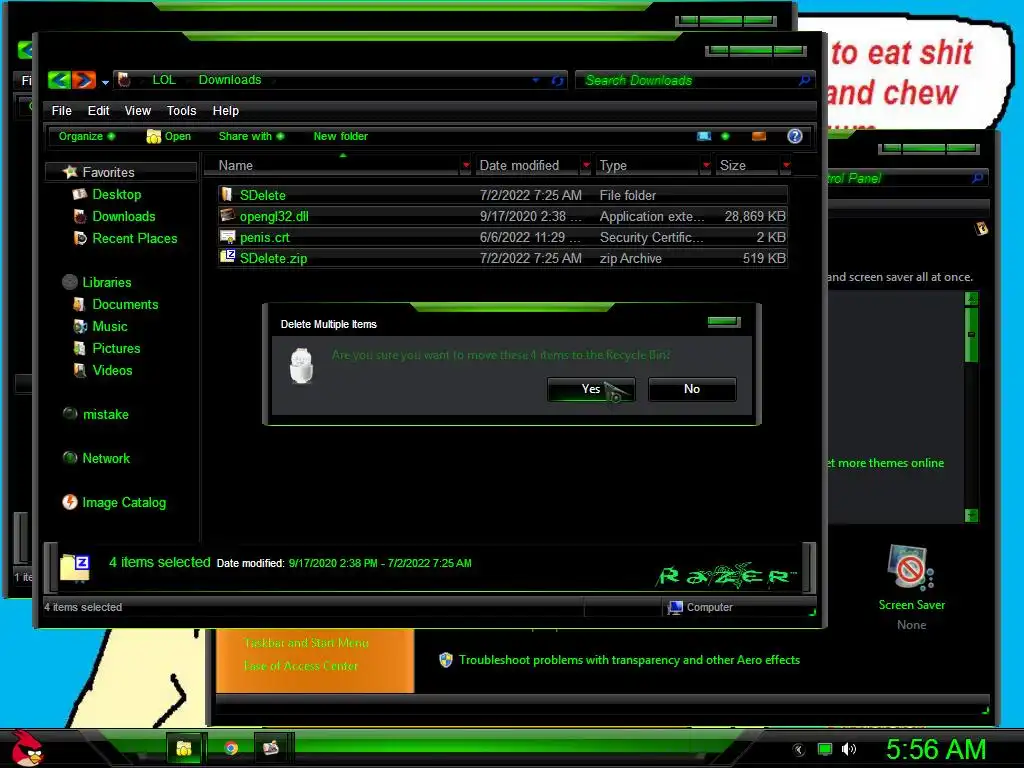
Task: Select the opengl32.dll file icon
Action: click(x=227, y=216)
